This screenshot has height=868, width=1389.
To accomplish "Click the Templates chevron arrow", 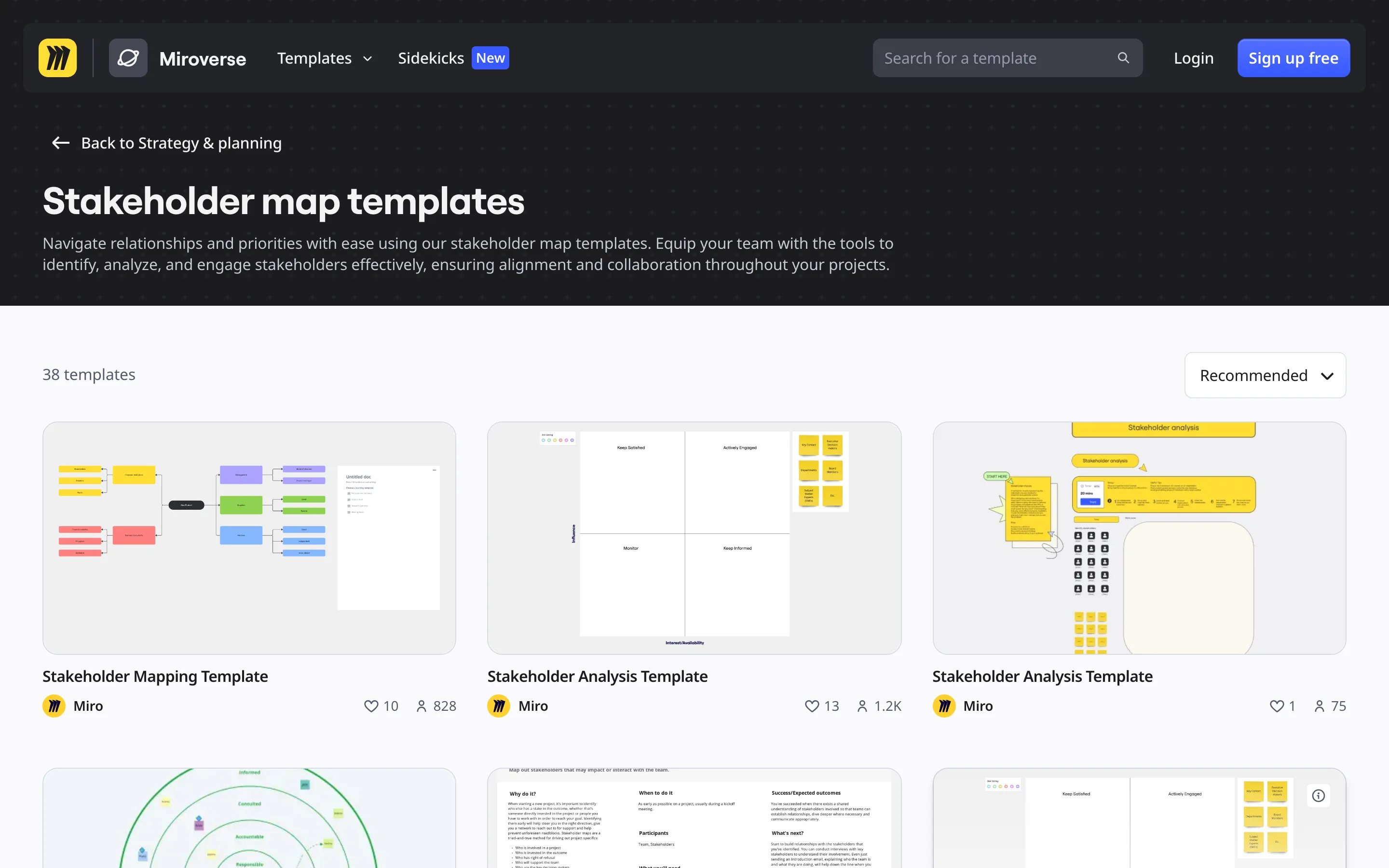I will [368, 58].
